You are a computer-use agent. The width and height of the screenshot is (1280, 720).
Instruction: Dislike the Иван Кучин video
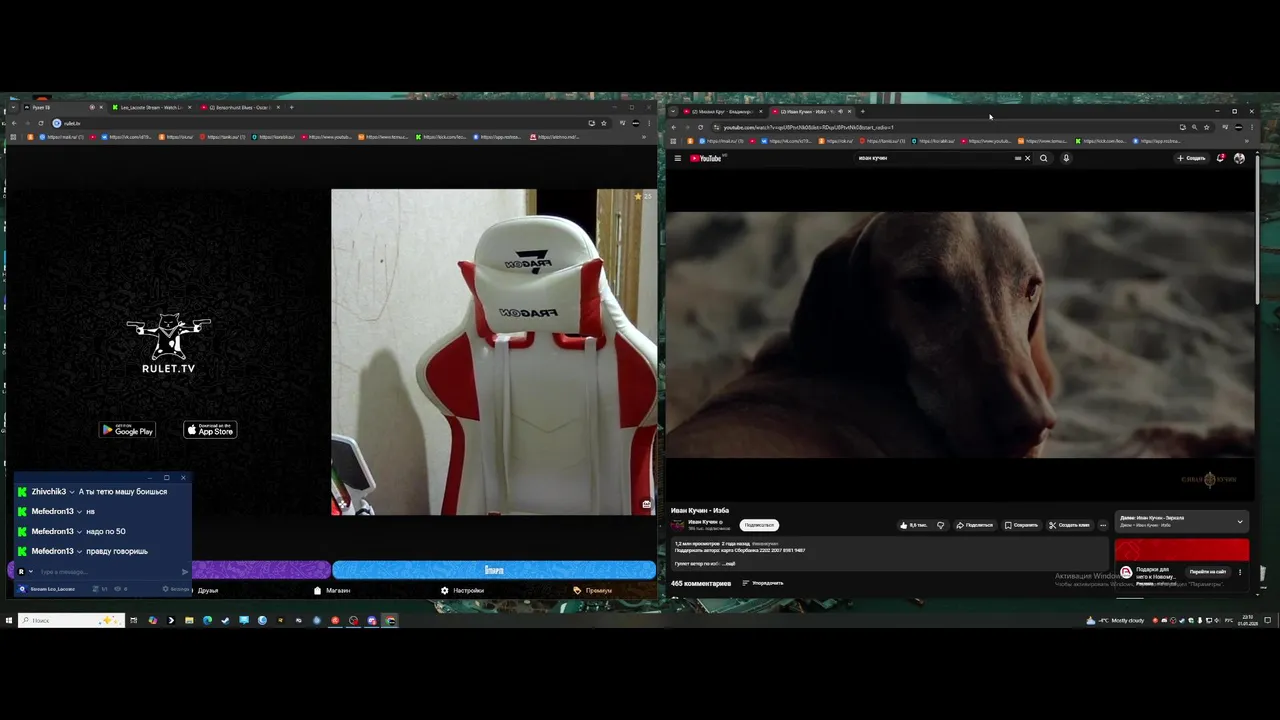(940, 525)
